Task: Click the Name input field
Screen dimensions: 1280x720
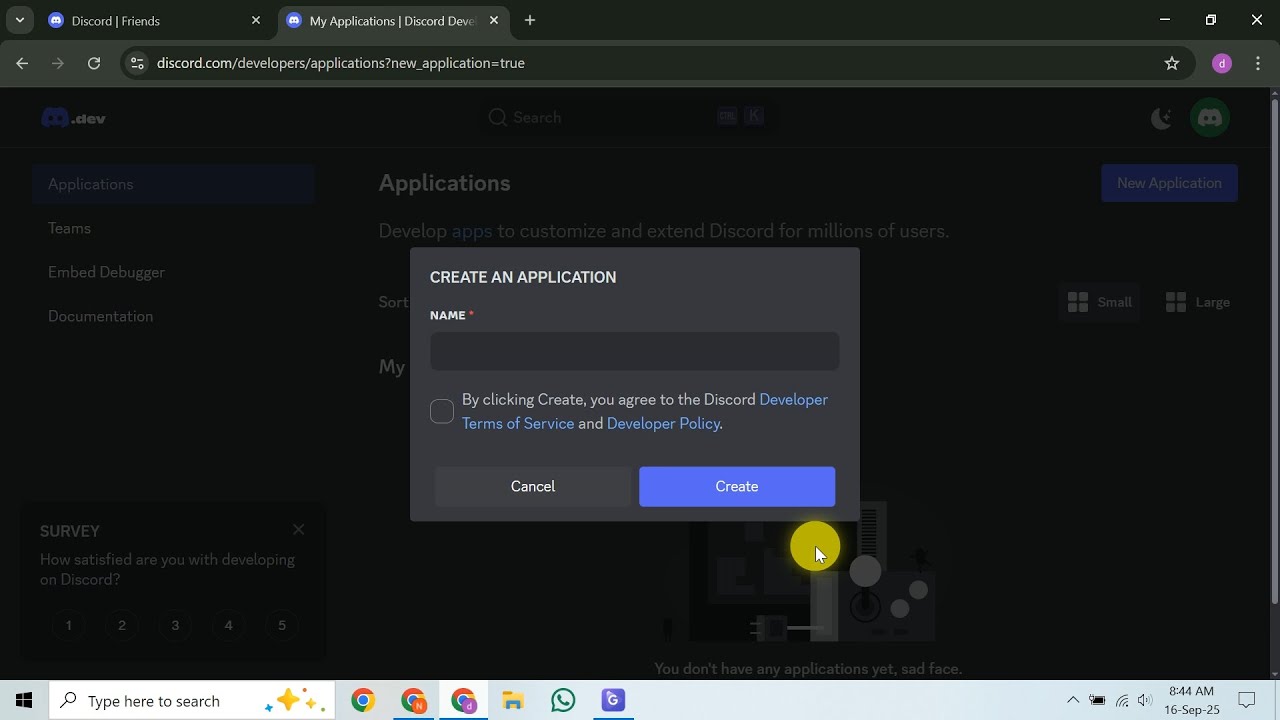Action: point(634,351)
